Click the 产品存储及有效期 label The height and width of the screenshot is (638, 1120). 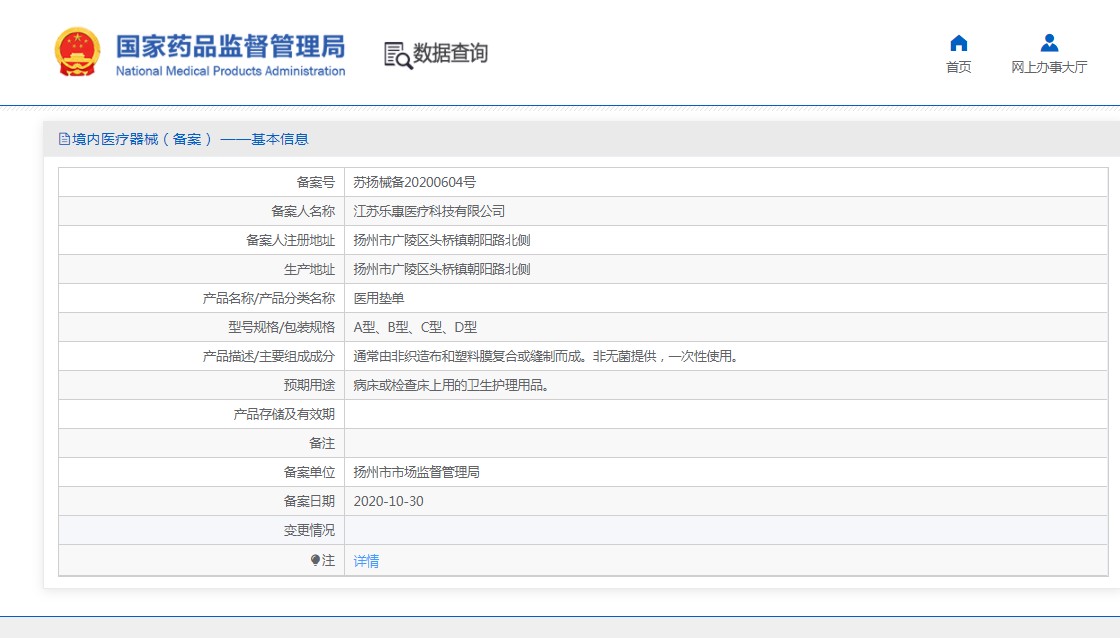(x=284, y=414)
